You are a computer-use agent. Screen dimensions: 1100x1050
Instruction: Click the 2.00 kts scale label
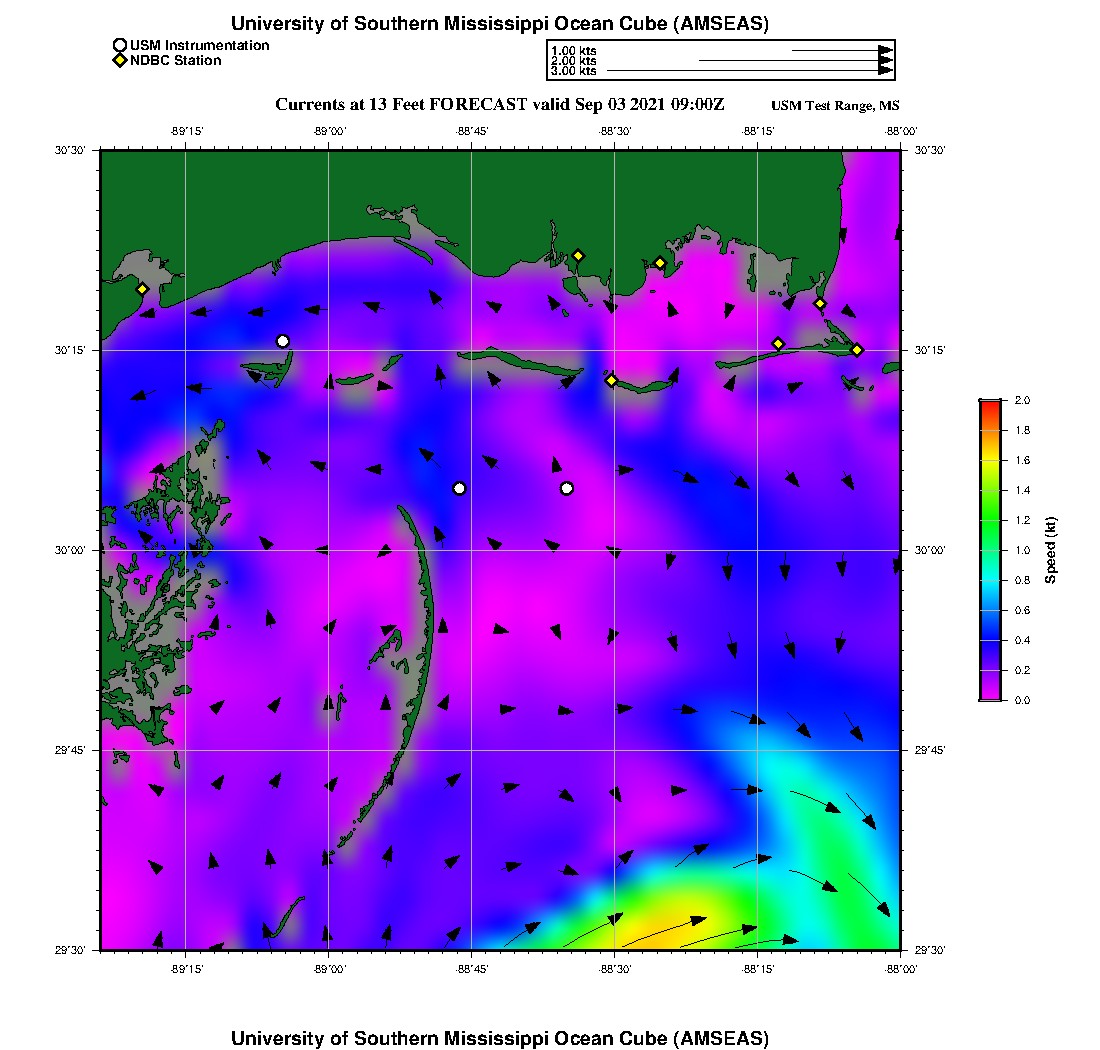point(573,61)
